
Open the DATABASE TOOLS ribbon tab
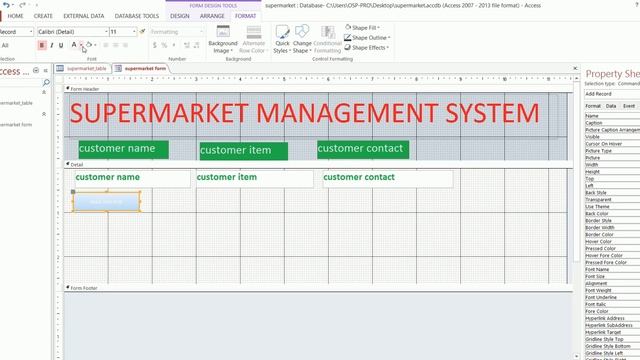[137, 16]
